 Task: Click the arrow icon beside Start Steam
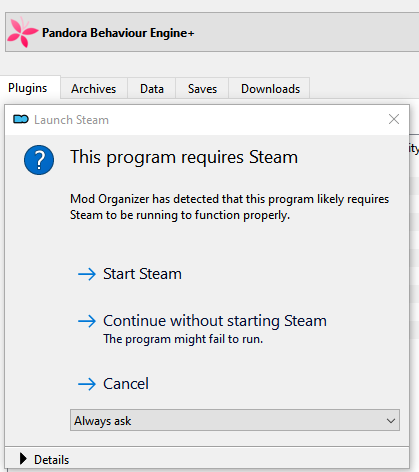click(x=87, y=274)
